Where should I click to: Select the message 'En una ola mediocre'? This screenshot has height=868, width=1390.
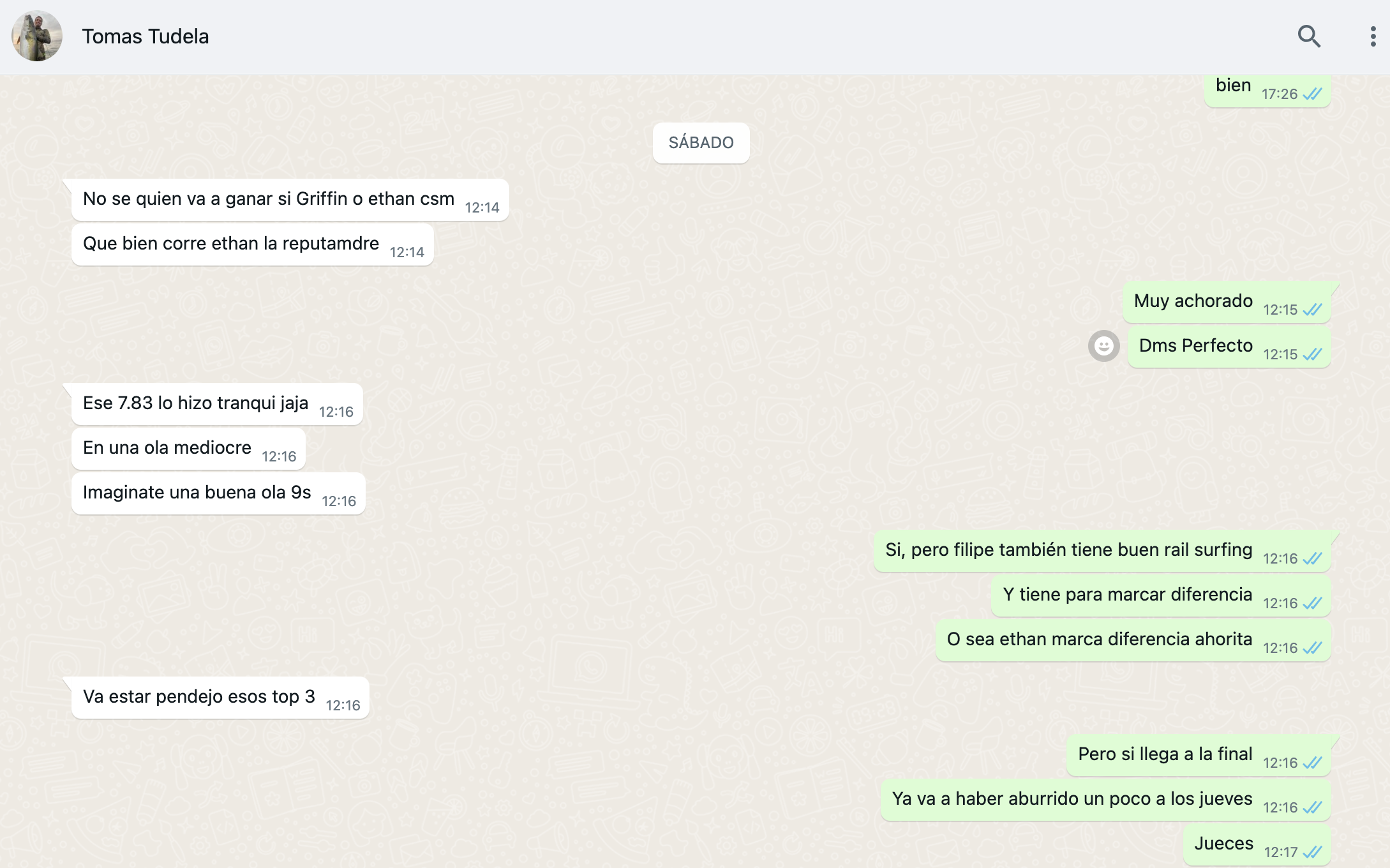coord(189,449)
